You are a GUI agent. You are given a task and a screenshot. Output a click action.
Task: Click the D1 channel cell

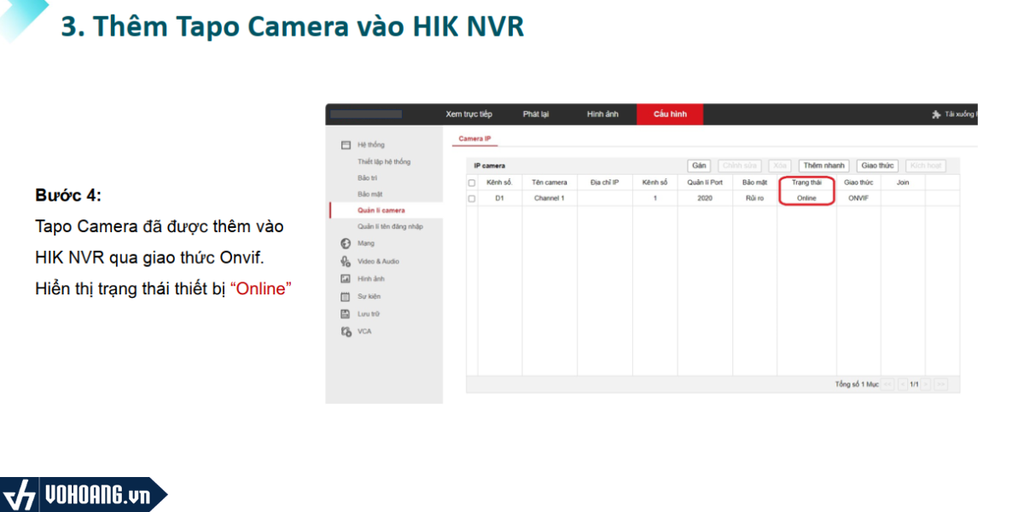tap(500, 199)
